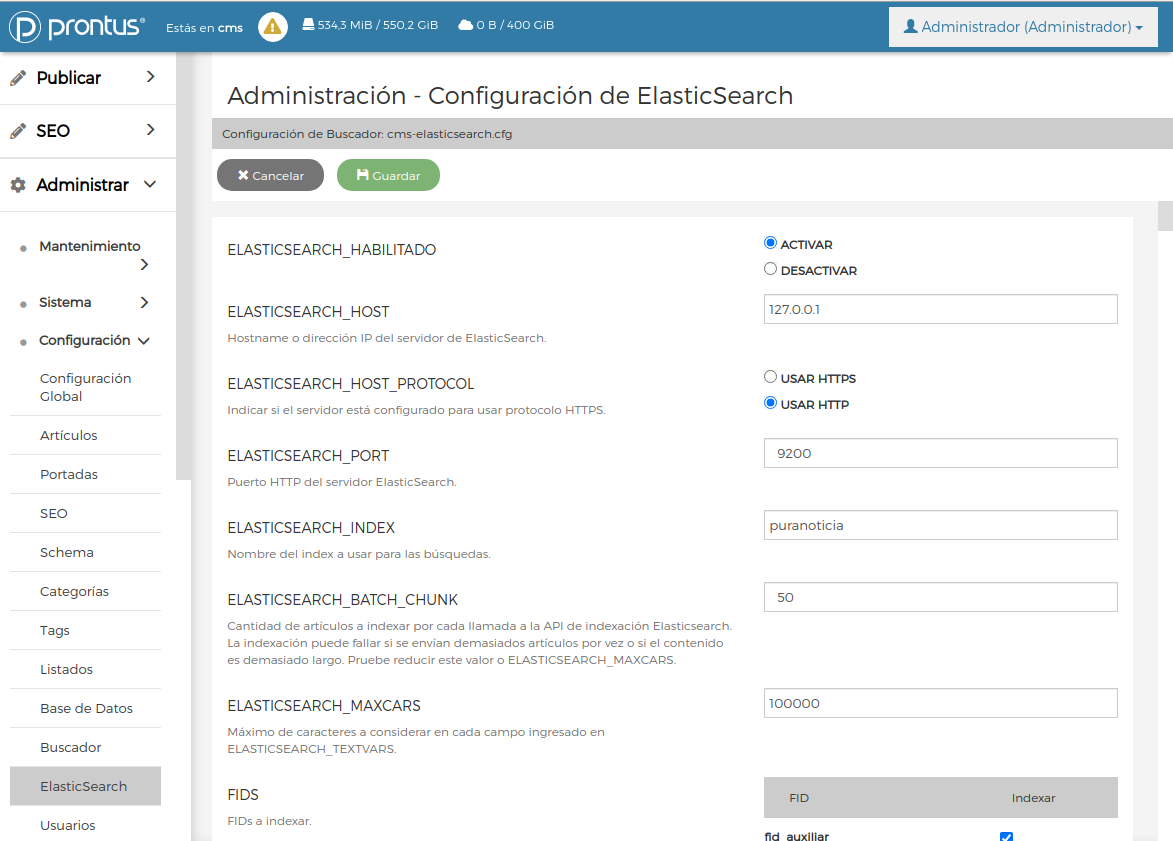Screen dimensions: 1173x841
Task: Click the 0 B / 400 GiB text
Action: tap(515, 25)
